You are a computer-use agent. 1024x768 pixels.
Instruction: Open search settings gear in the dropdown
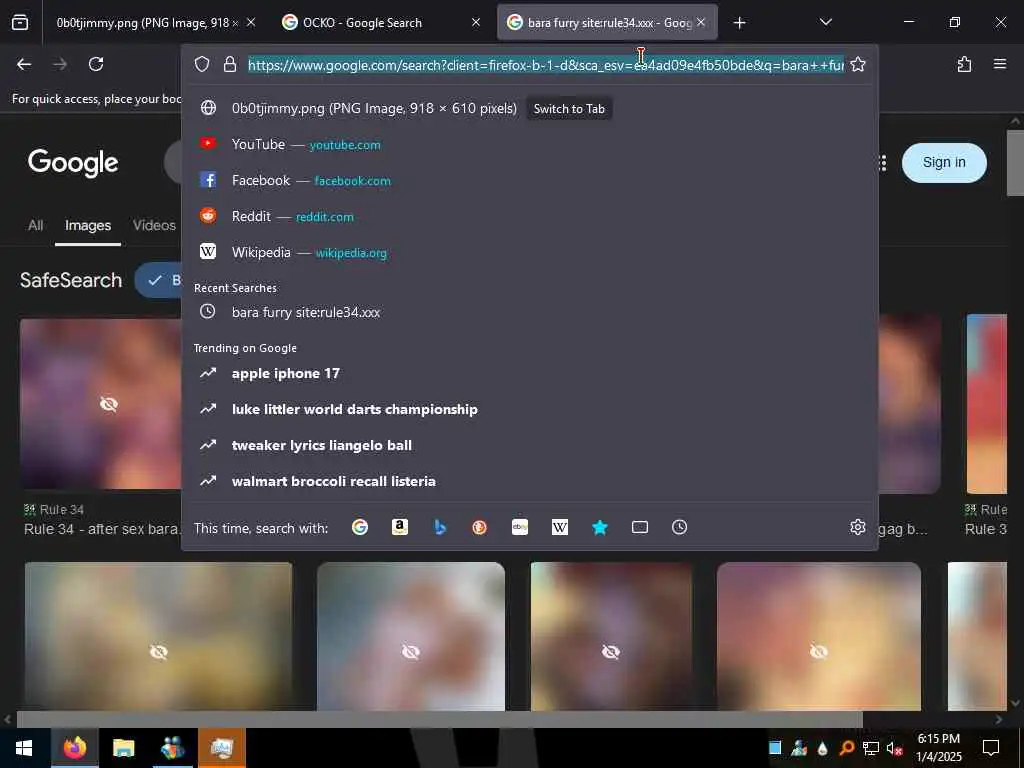point(857,527)
